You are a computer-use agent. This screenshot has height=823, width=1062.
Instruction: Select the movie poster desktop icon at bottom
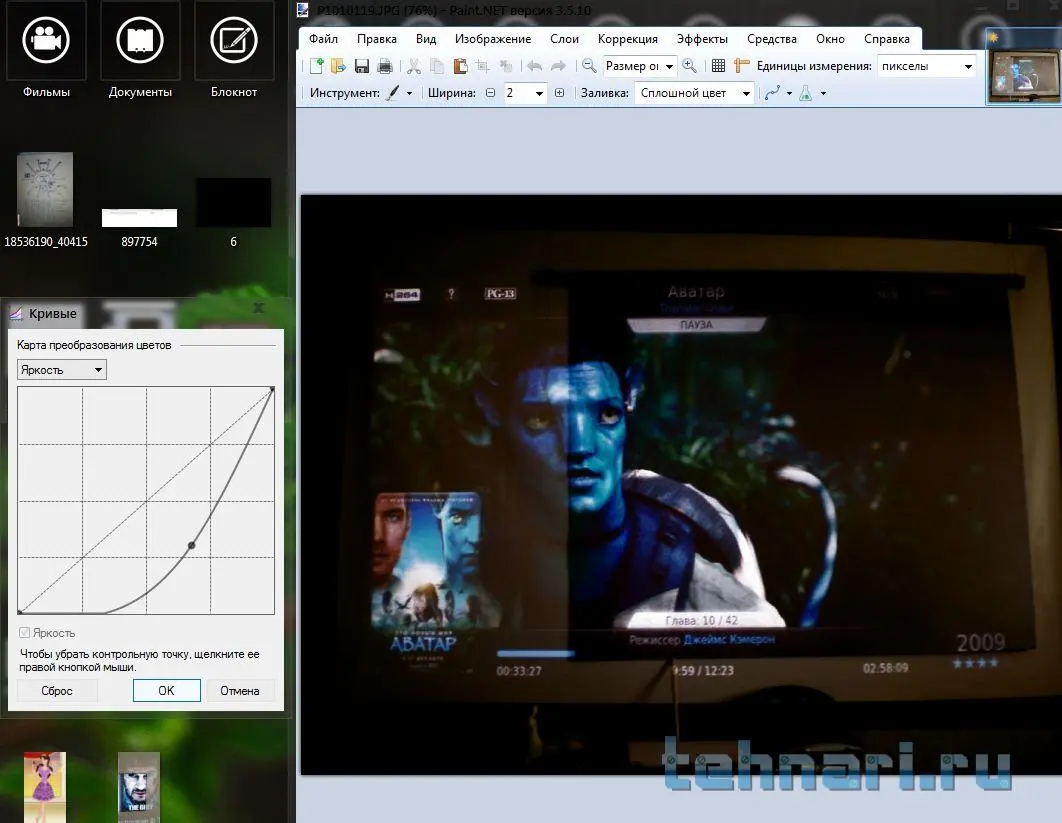[x=139, y=786]
